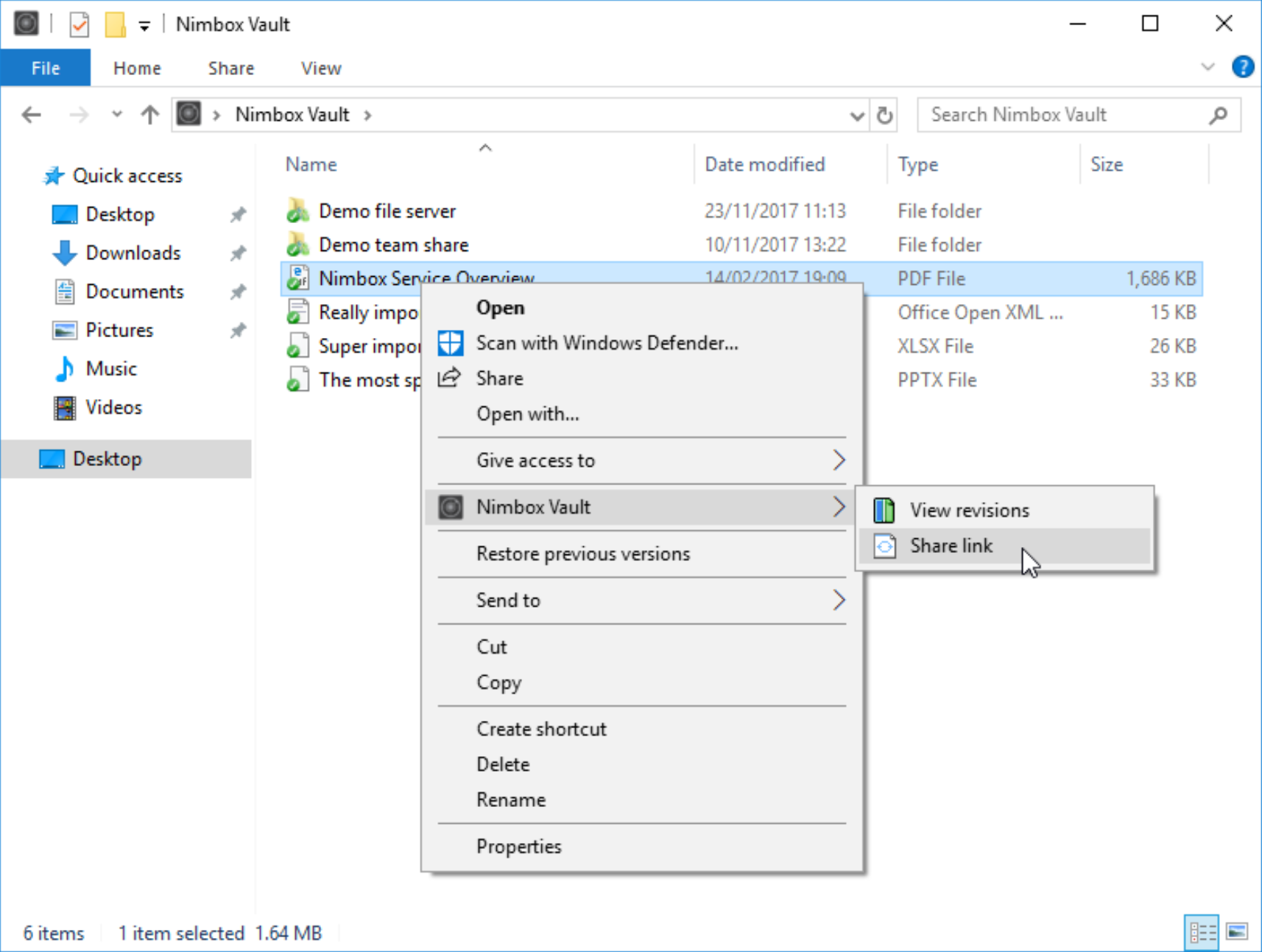Select Quick access in navigation pane
Viewport: 1262px width, 952px height.
point(127,176)
